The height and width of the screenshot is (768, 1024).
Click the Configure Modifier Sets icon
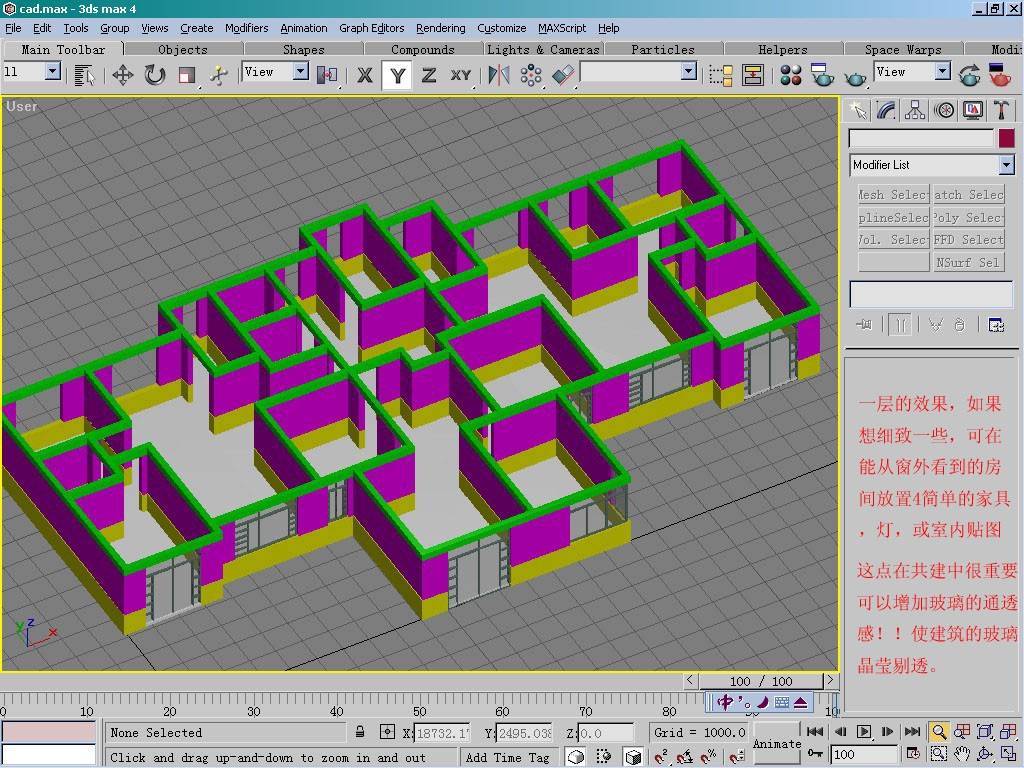click(996, 325)
